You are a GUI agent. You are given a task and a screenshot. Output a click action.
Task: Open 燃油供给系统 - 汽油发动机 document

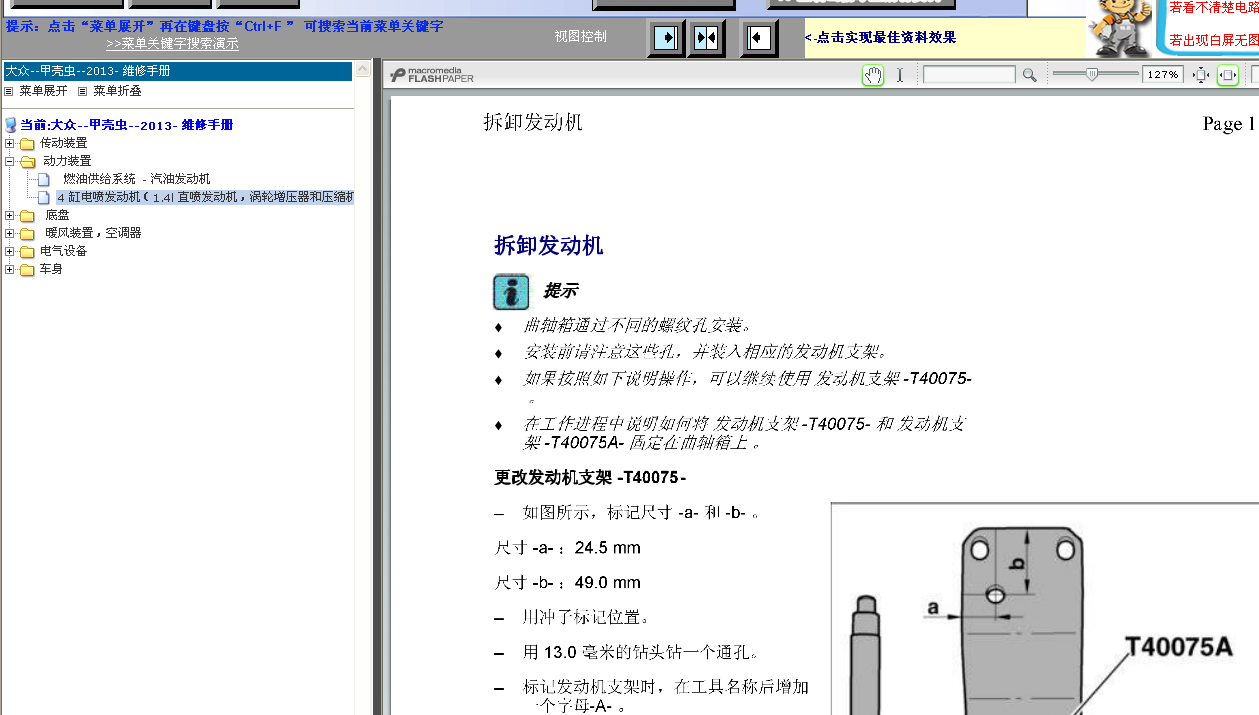coord(136,179)
